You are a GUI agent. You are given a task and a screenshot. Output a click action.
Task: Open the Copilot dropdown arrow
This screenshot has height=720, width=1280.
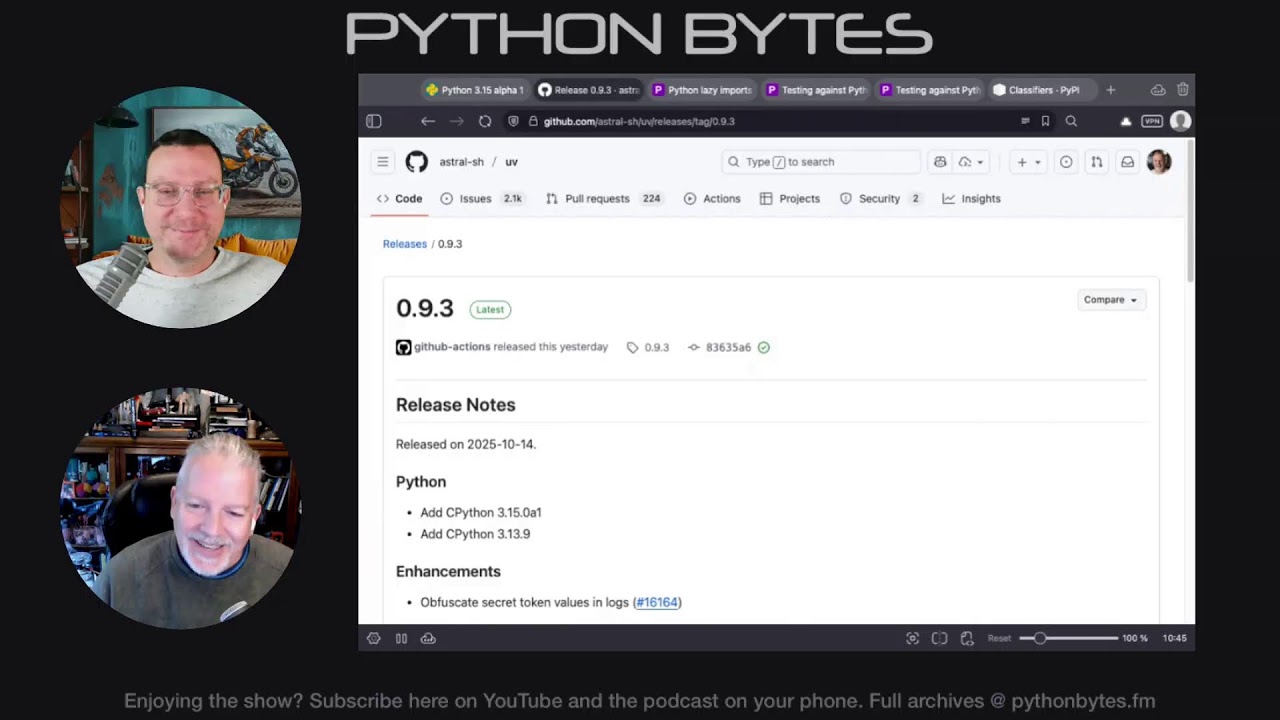pos(978,161)
